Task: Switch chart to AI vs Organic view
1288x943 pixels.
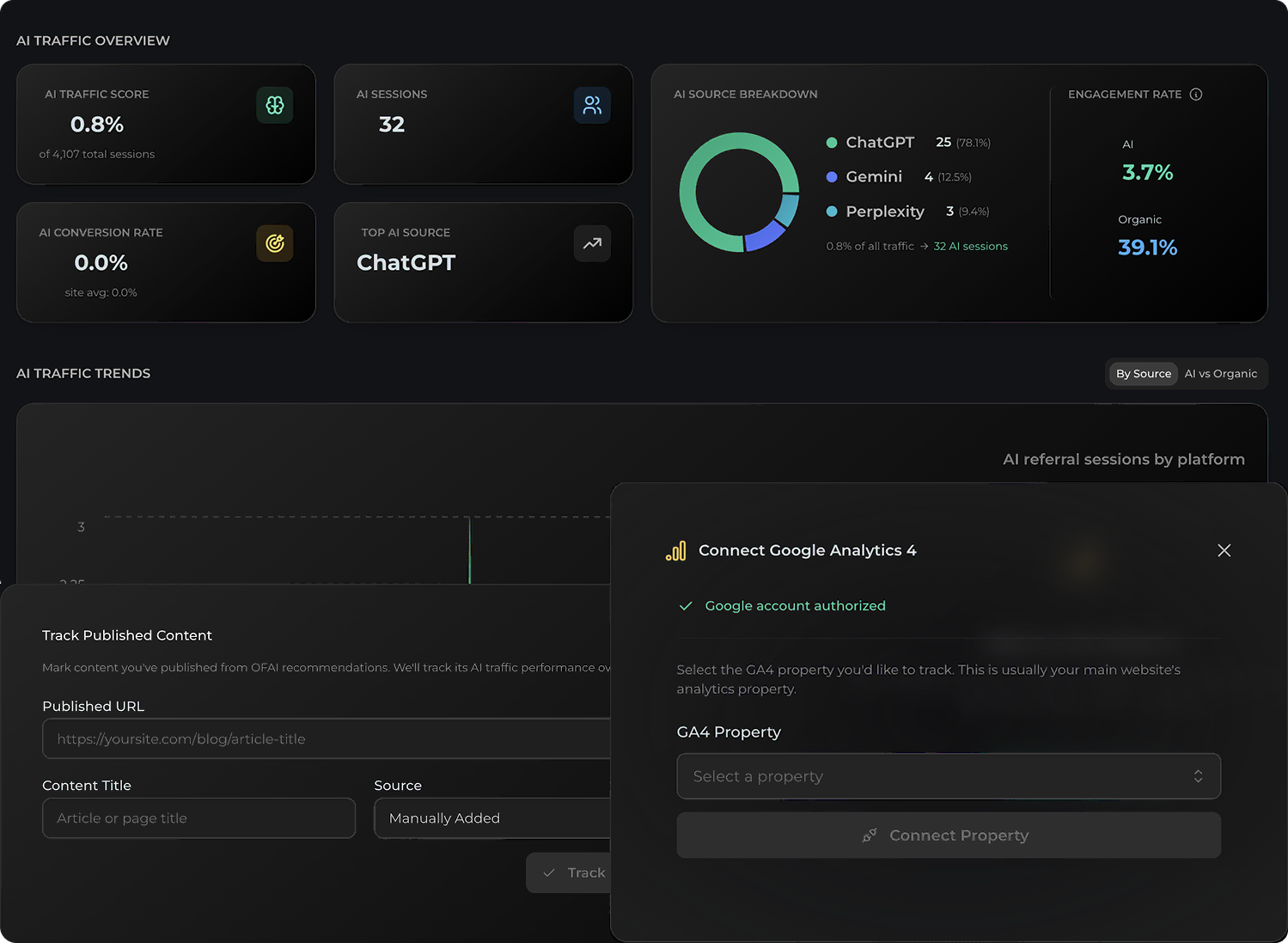Action: (1220, 374)
